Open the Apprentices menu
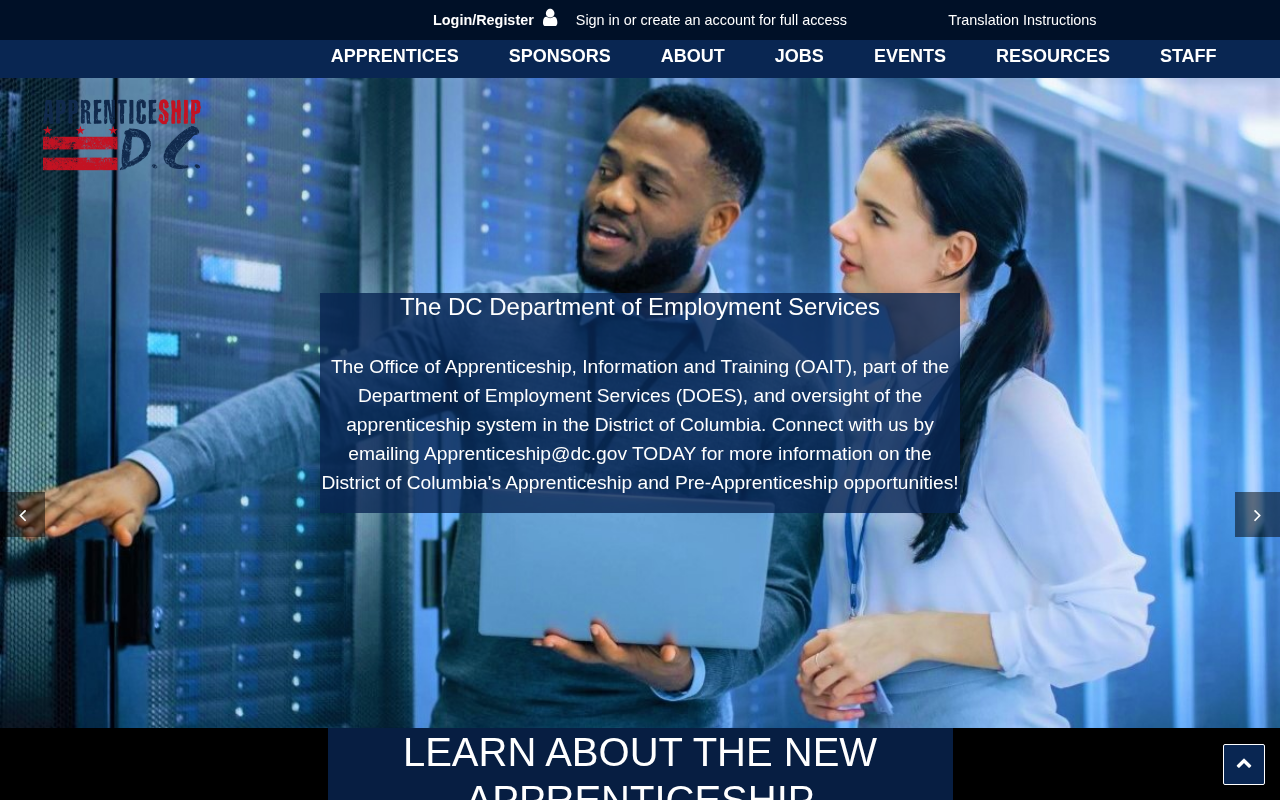The width and height of the screenshot is (1280, 800). pos(395,57)
